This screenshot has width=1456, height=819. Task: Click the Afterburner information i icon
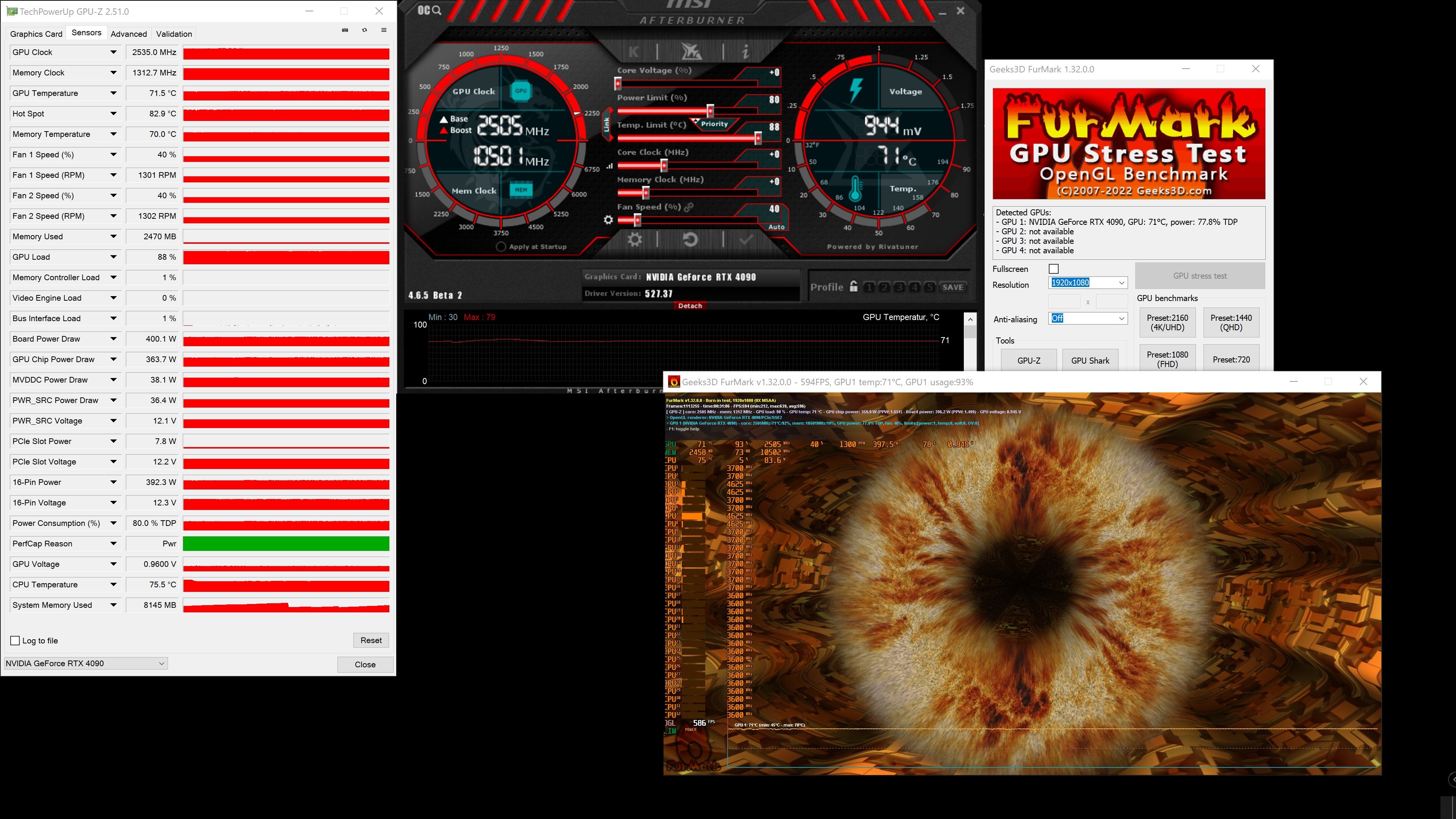point(745,52)
